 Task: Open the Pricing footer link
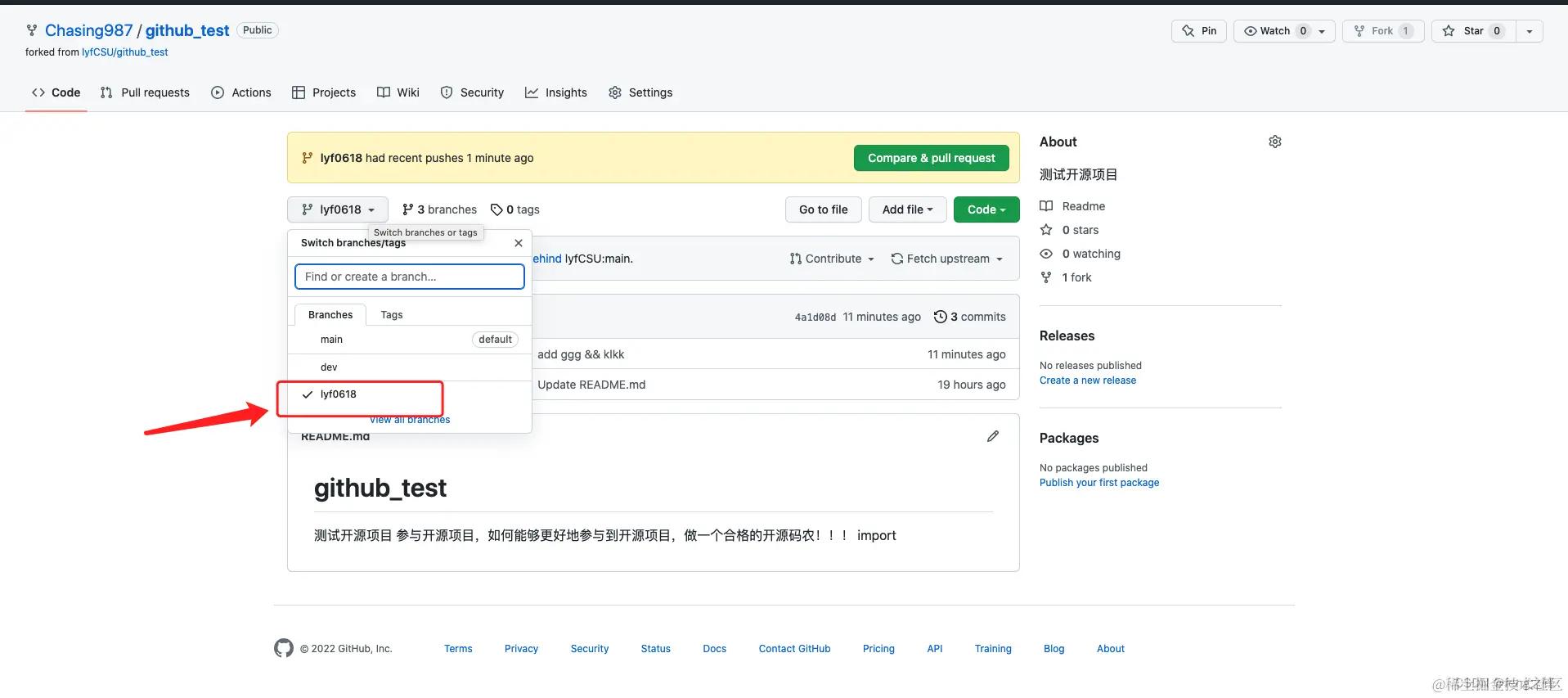pyautogui.click(x=878, y=649)
